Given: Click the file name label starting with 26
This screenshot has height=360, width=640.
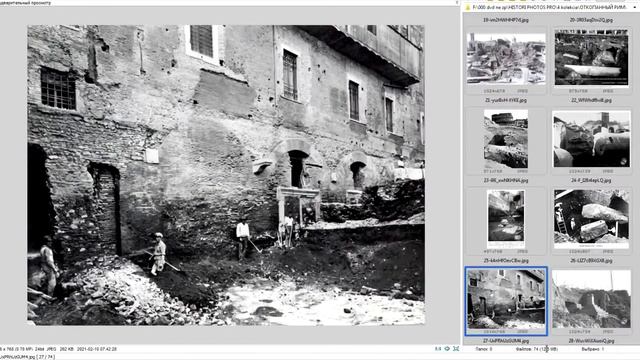Looking at the screenshot, I should pyautogui.click(x=591, y=260).
